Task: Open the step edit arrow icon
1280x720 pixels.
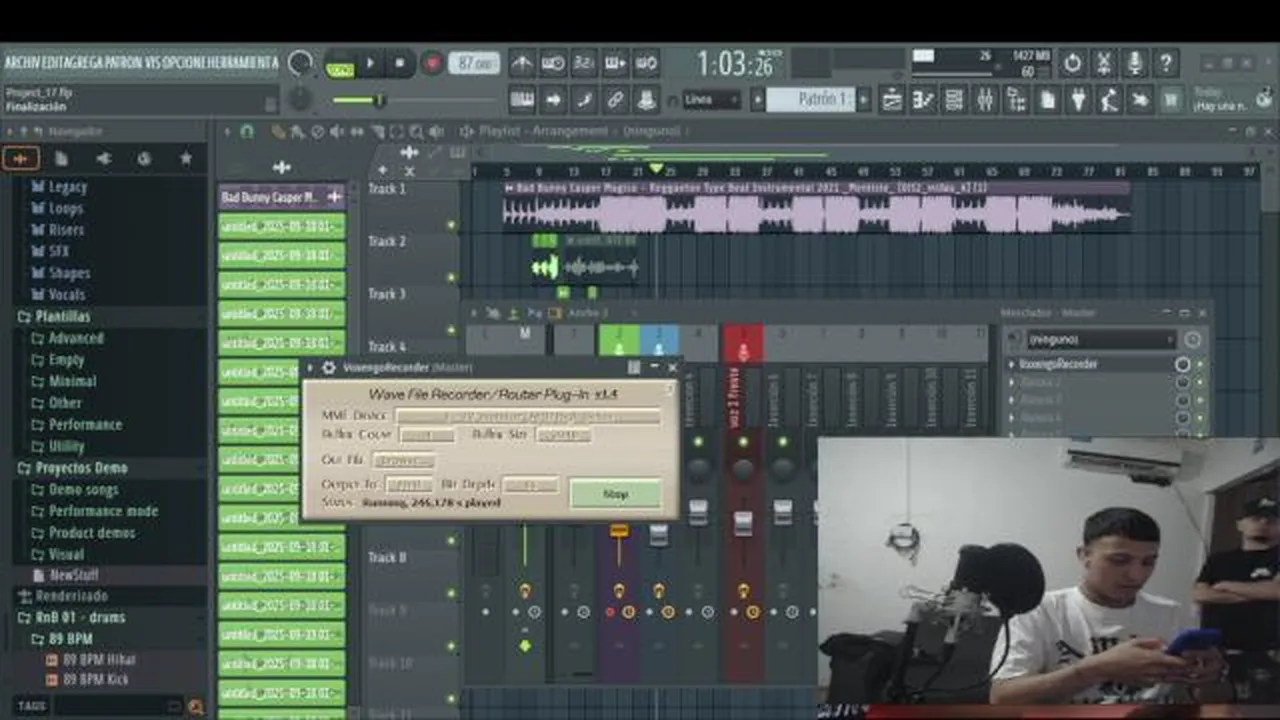Action: coord(553,99)
